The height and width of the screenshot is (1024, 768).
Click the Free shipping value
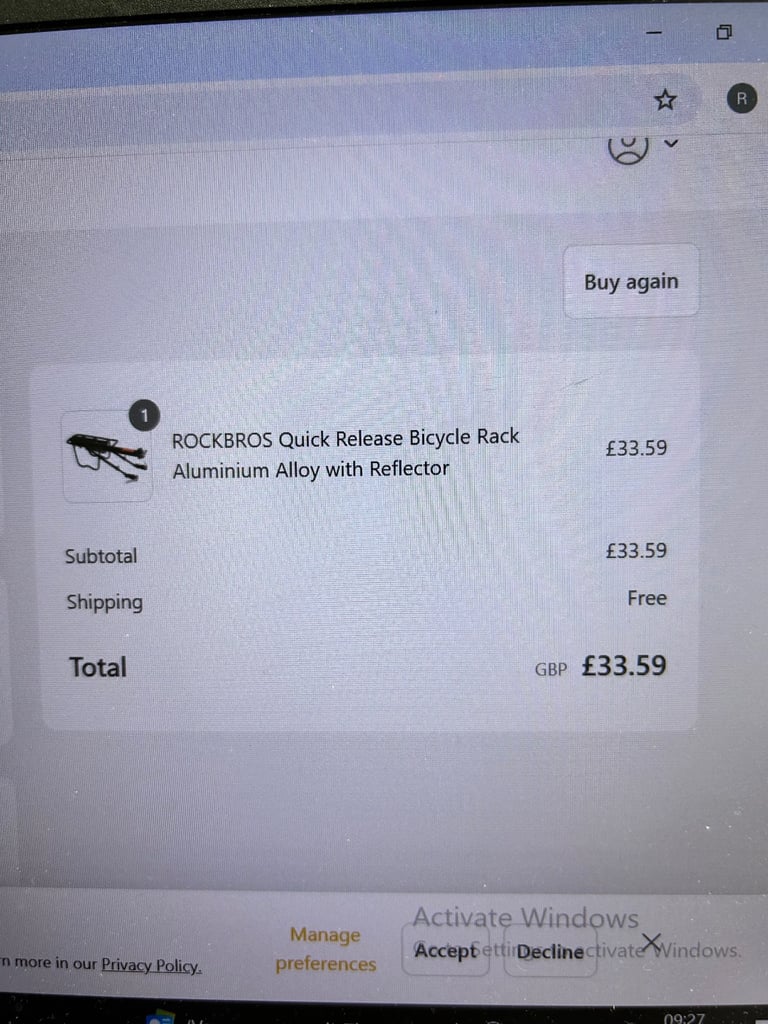(647, 598)
